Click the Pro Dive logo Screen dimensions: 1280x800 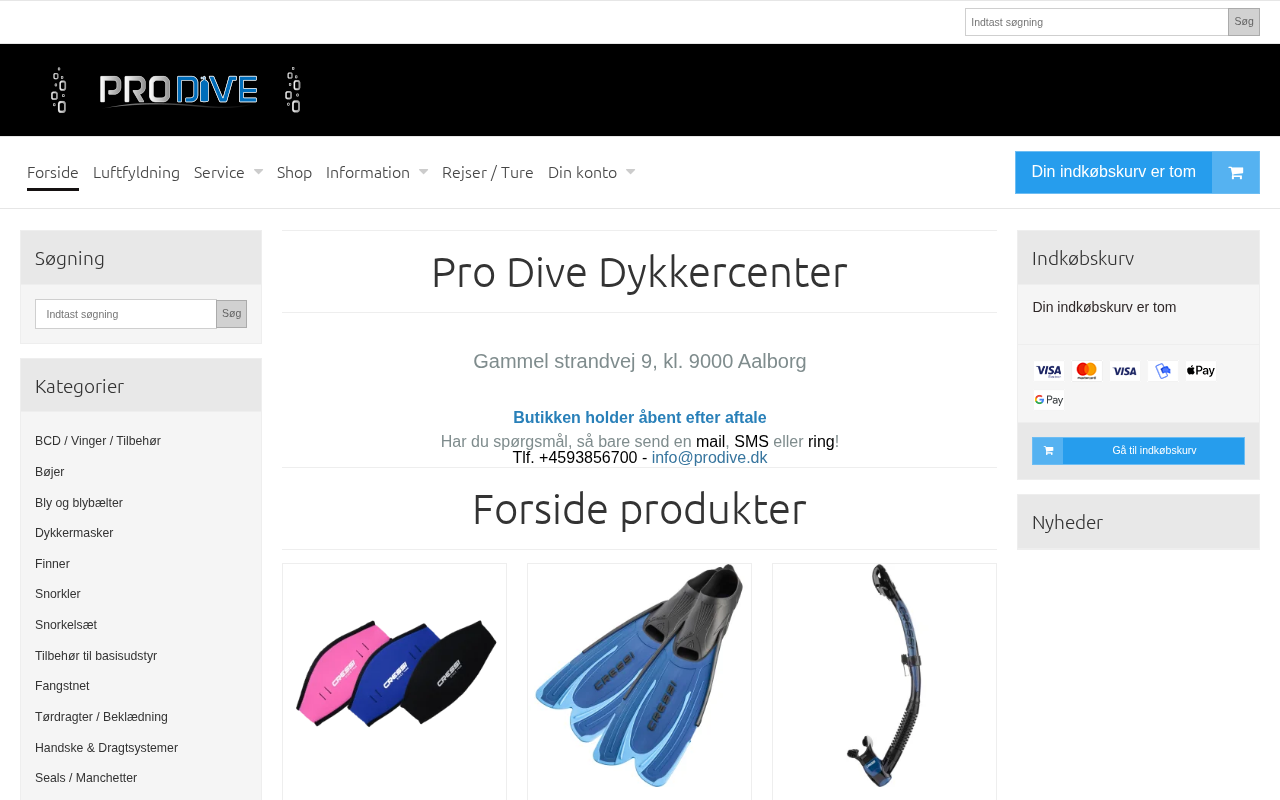click(x=176, y=90)
